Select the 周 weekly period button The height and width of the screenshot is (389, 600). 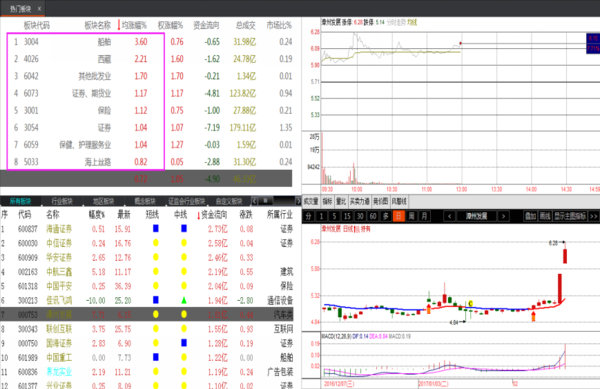pos(412,216)
